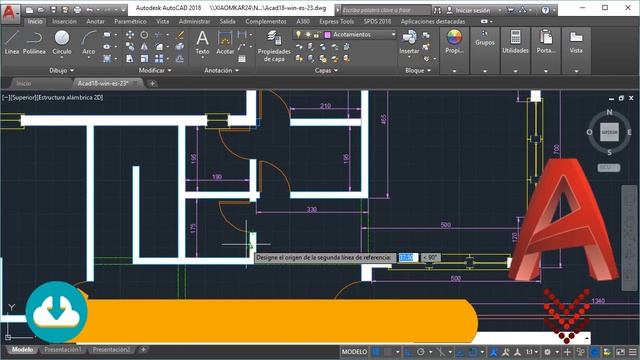640x360 pixels.
Task: Click the Estructura alámbrica 2D visual style label
Action: coord(70,98)
